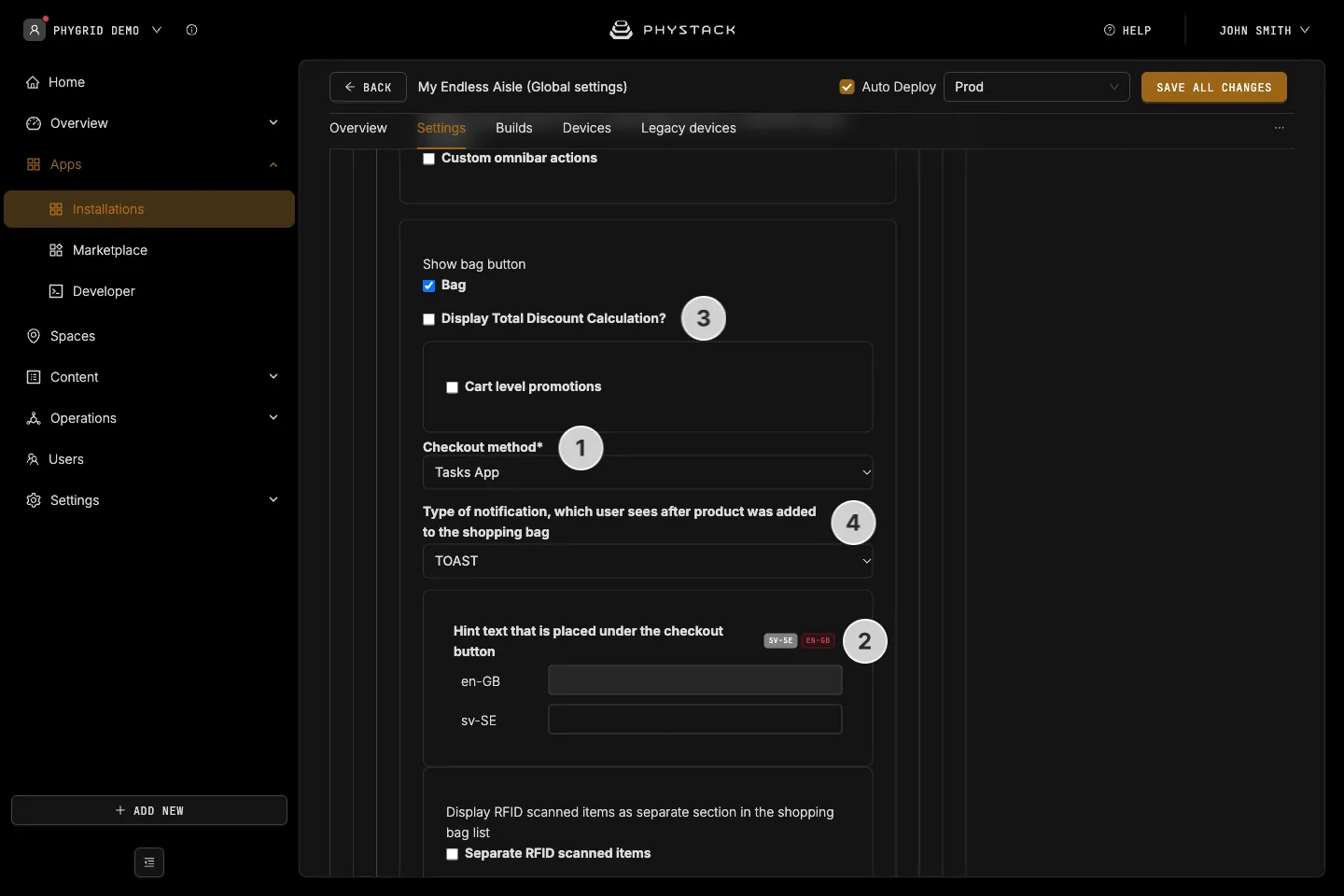Check the Cart level promotions box
Screen dimensions: 1344x896
click(453, 387)
